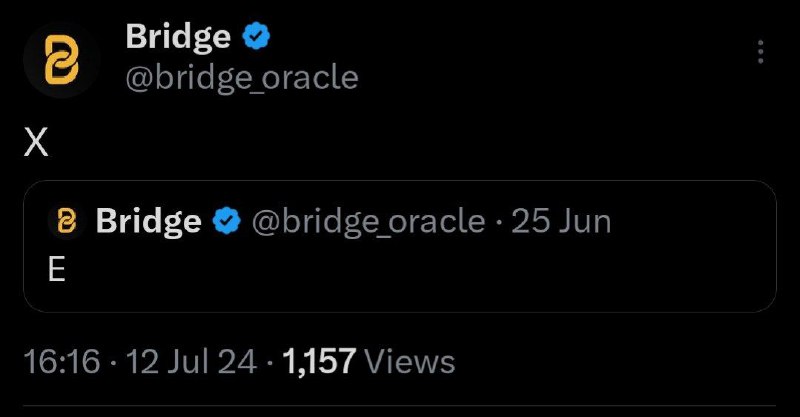Click the number 1,157 in view stats

point(319,361)
